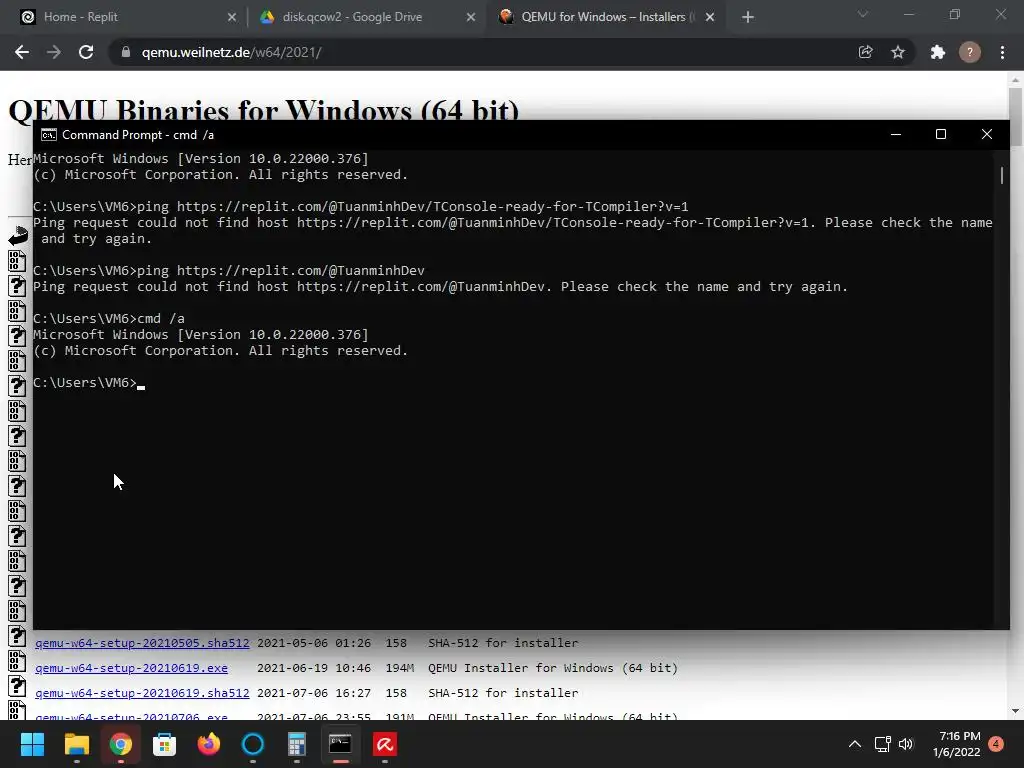The width and height of the screenshot is (1024, 768).
Task: Open Calculator from taskbar
Action: [296, 744]
